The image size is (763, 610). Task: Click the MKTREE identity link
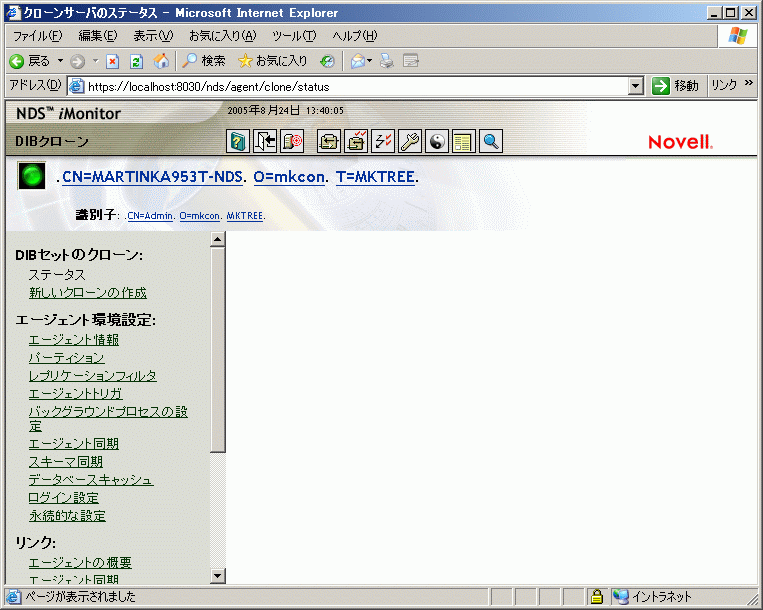click(x=245, y=216)
